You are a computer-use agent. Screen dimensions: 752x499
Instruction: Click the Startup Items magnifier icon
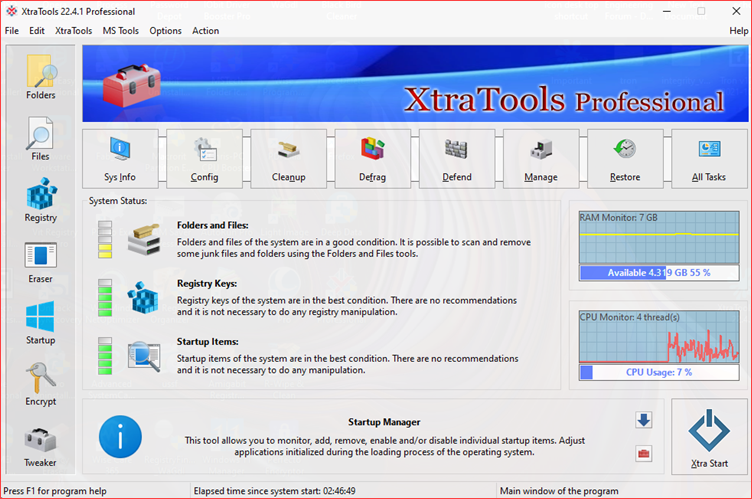coord(144,356)
